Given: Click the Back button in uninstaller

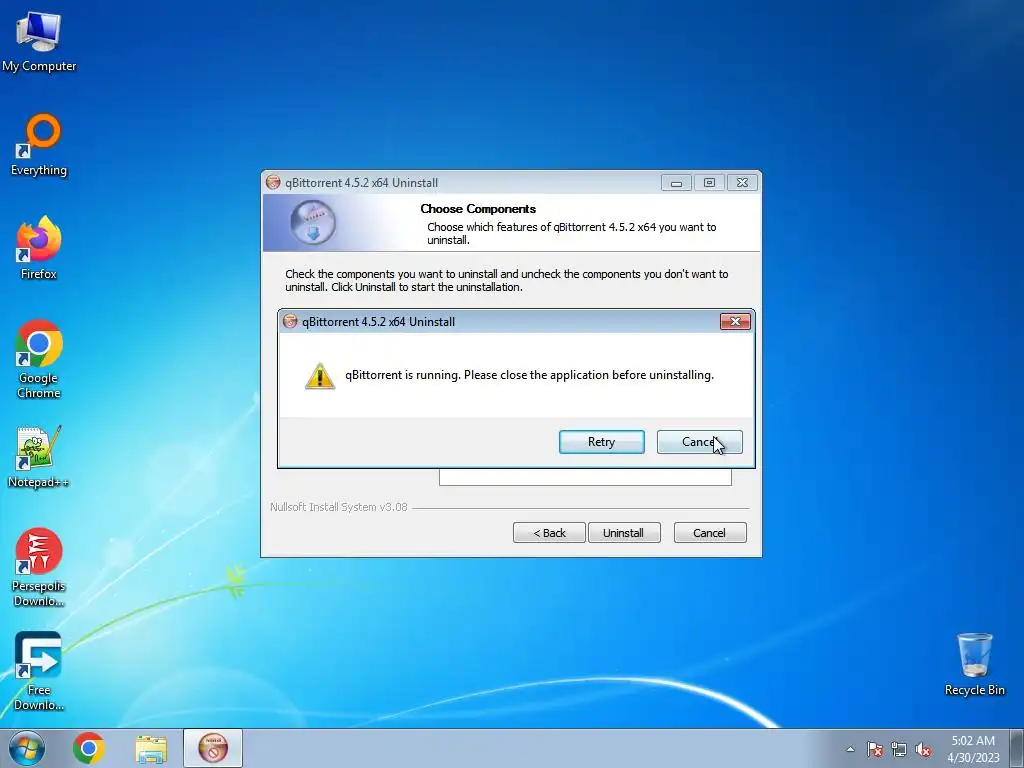Looking at the screenshot, I should pyautogui.click(x=549, y=533).
